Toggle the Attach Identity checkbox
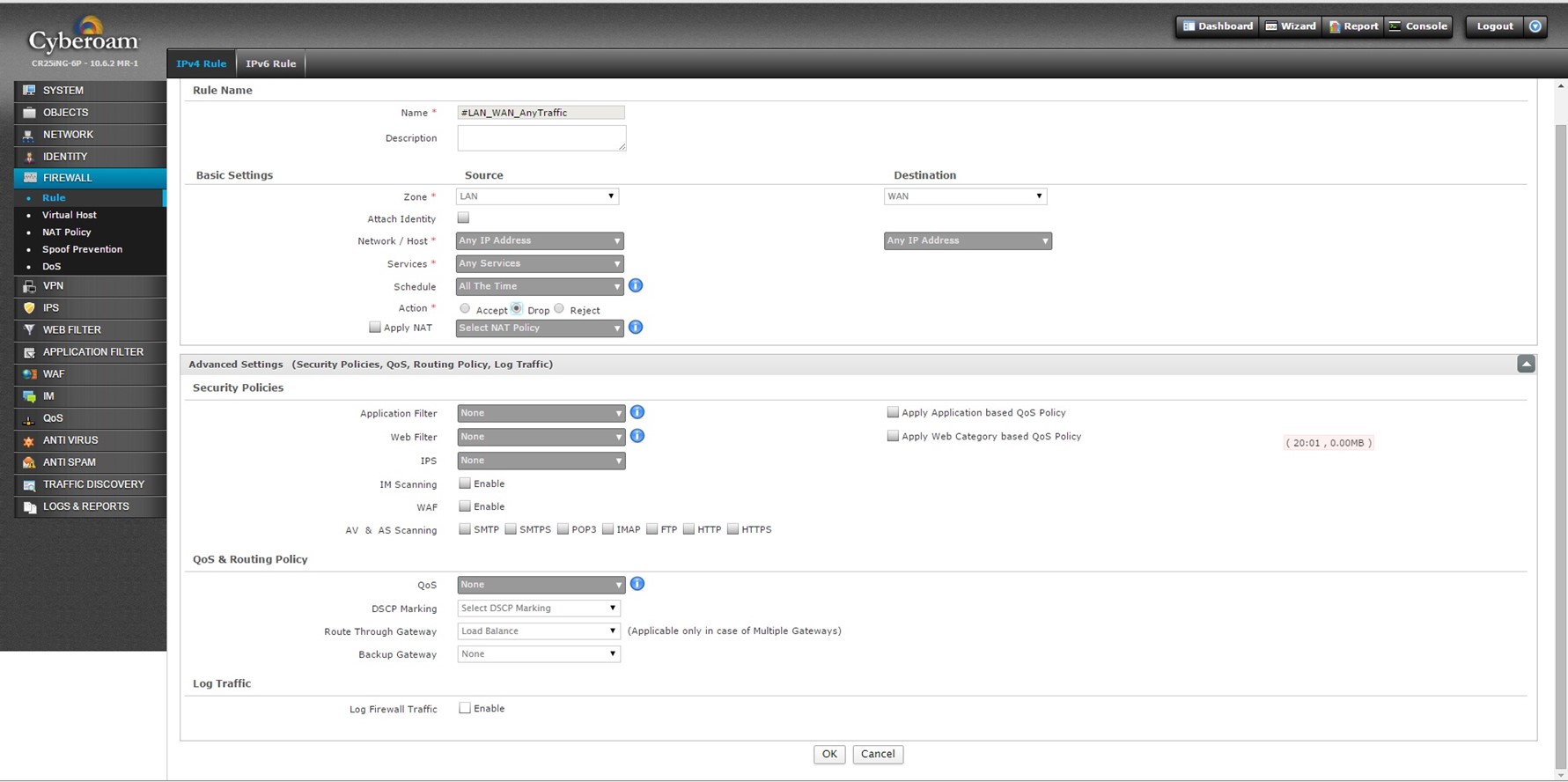 tap(463, 218)
